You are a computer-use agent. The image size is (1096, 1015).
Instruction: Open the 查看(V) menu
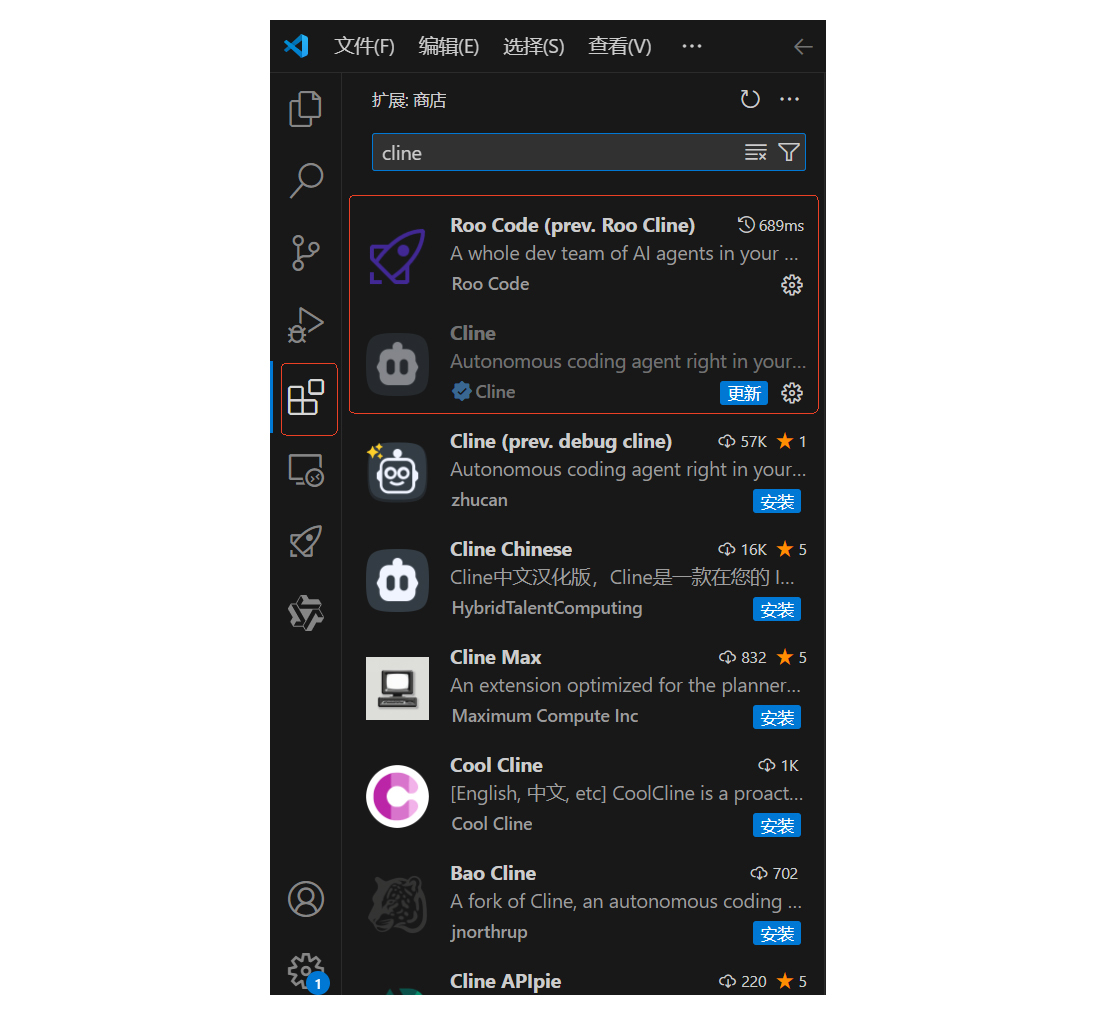(620, 46)
